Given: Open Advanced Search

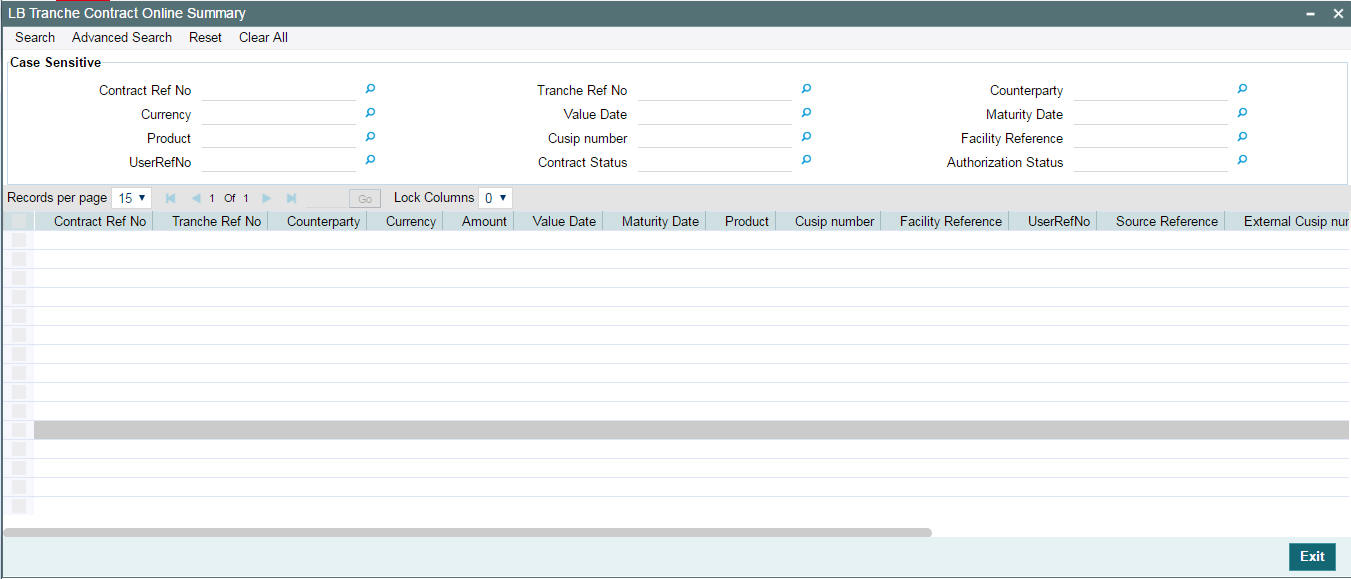Looking at the screenshot, I should (122, 37).
